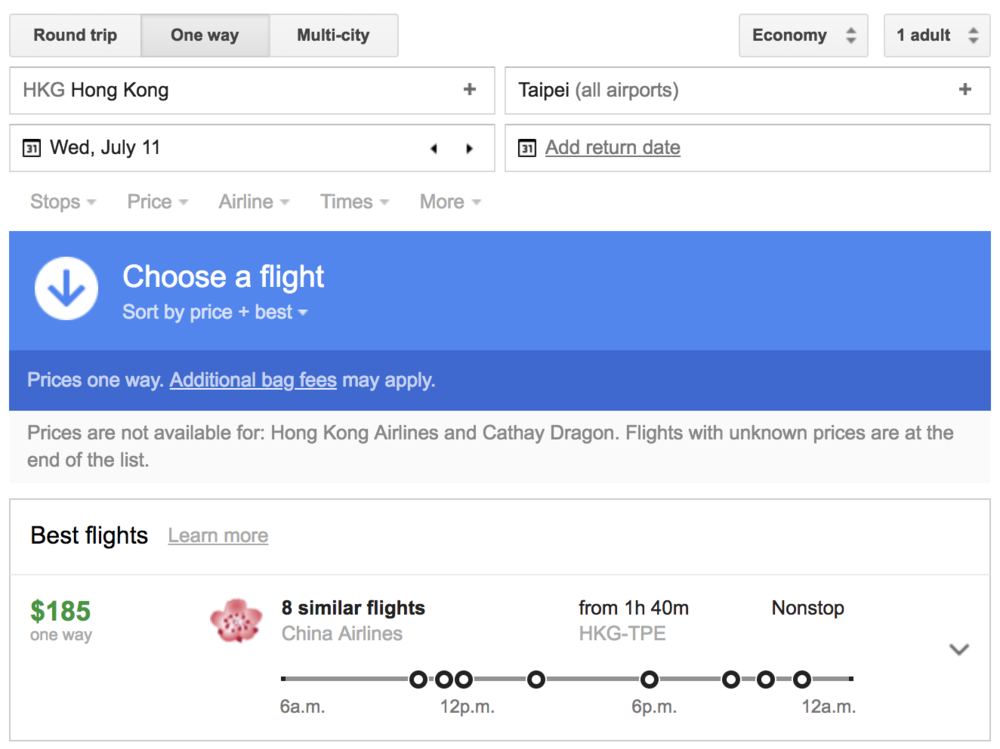Advance to next day with right arrow
1000x749 pixels.
(x=469, y=148)
